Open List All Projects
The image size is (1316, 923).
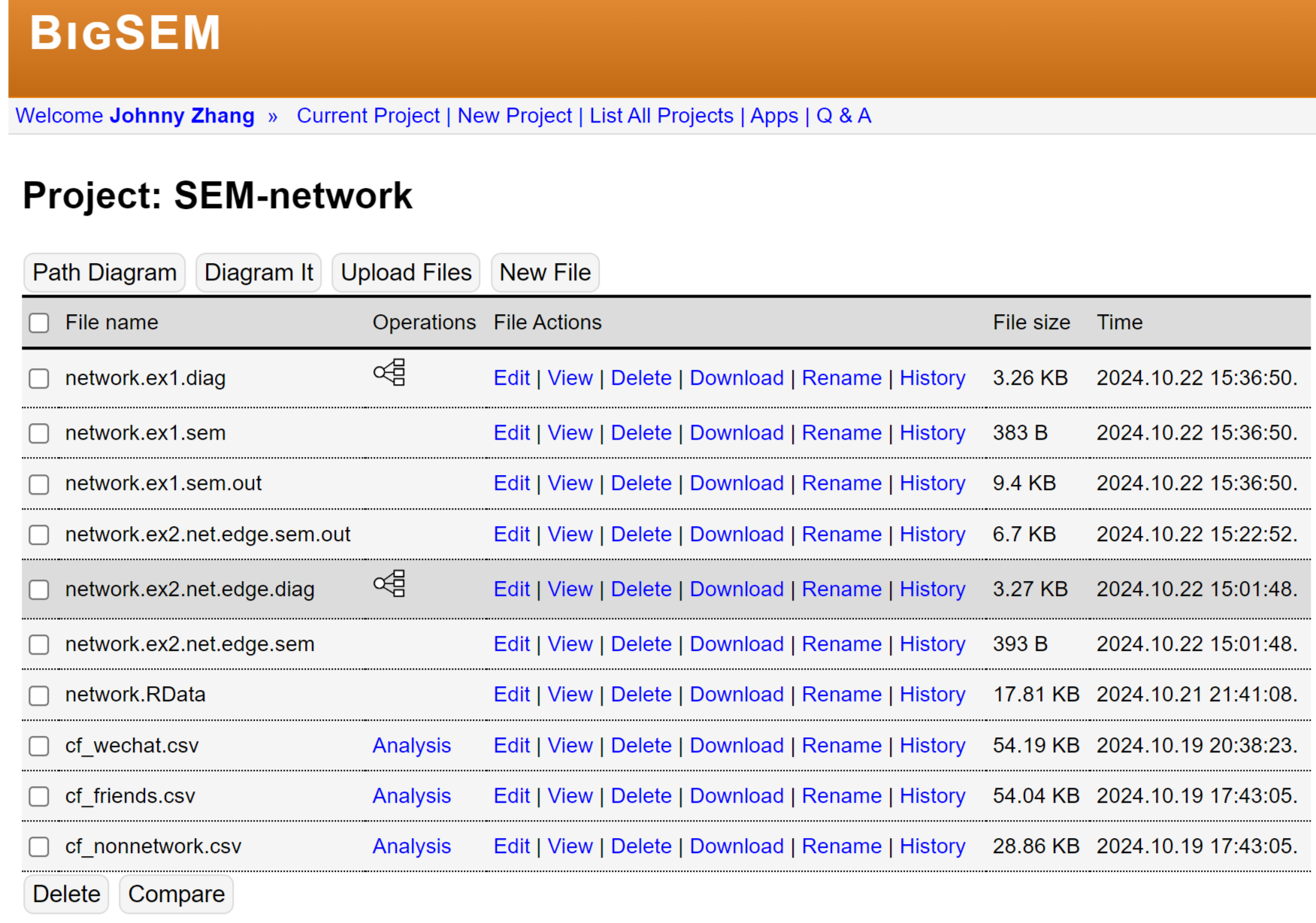click(661, 116)
